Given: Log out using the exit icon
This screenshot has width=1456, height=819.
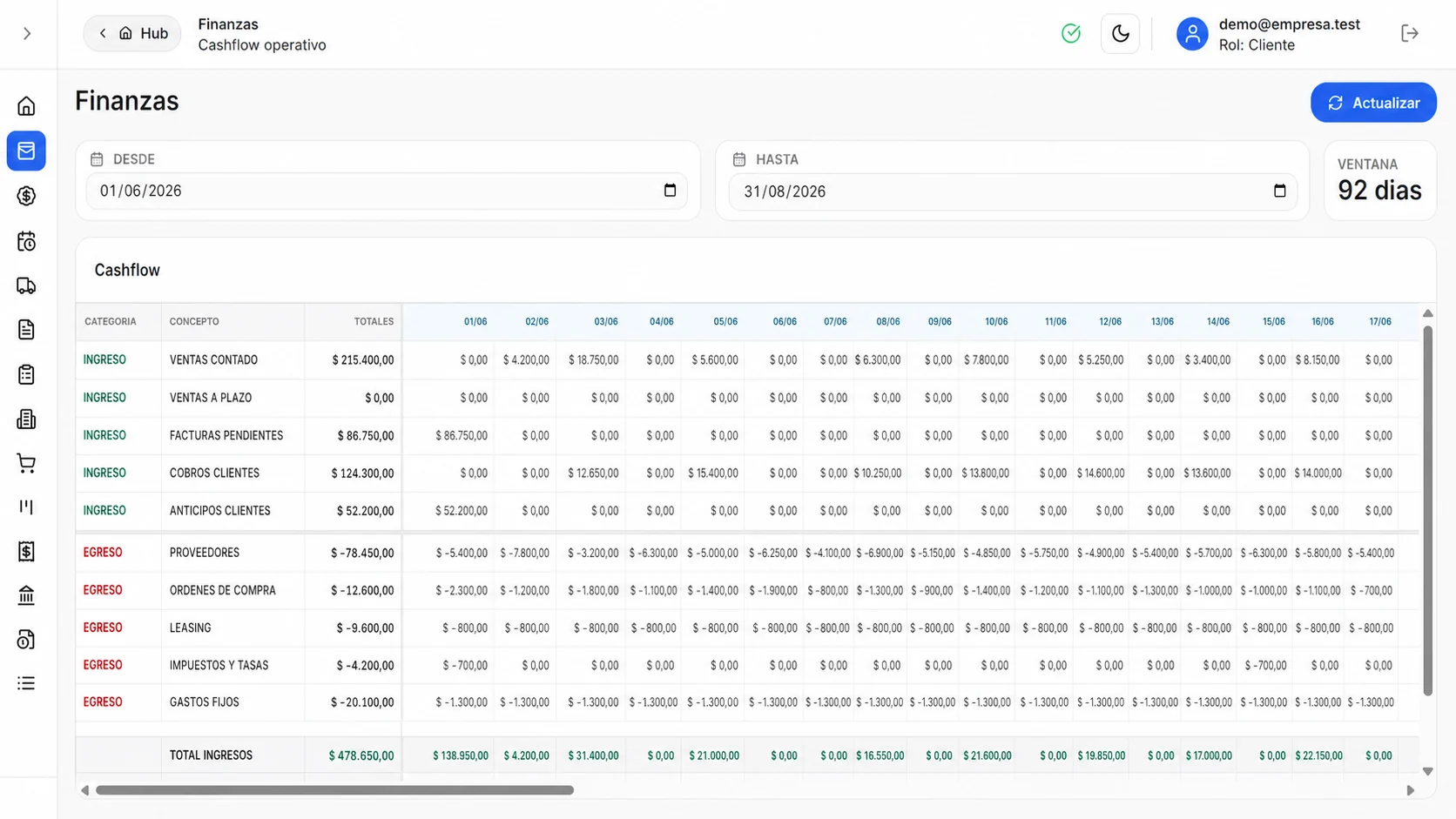Looking at the screenshot, I should point(1410,33).
